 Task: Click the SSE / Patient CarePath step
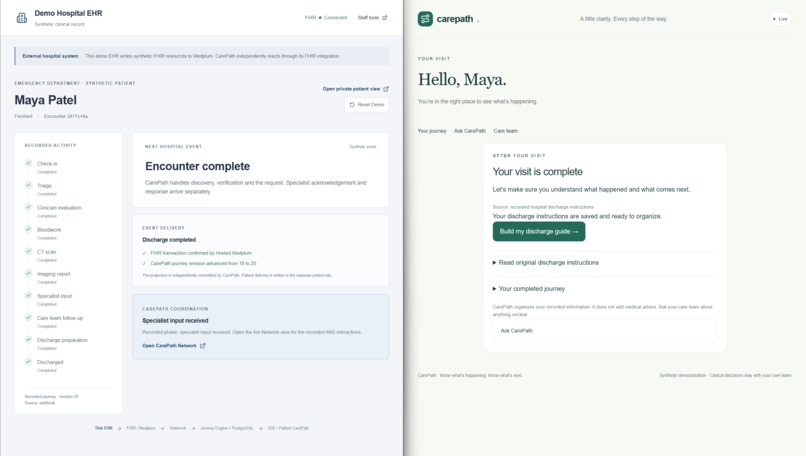pyautogui.click(x=288, y=428)
